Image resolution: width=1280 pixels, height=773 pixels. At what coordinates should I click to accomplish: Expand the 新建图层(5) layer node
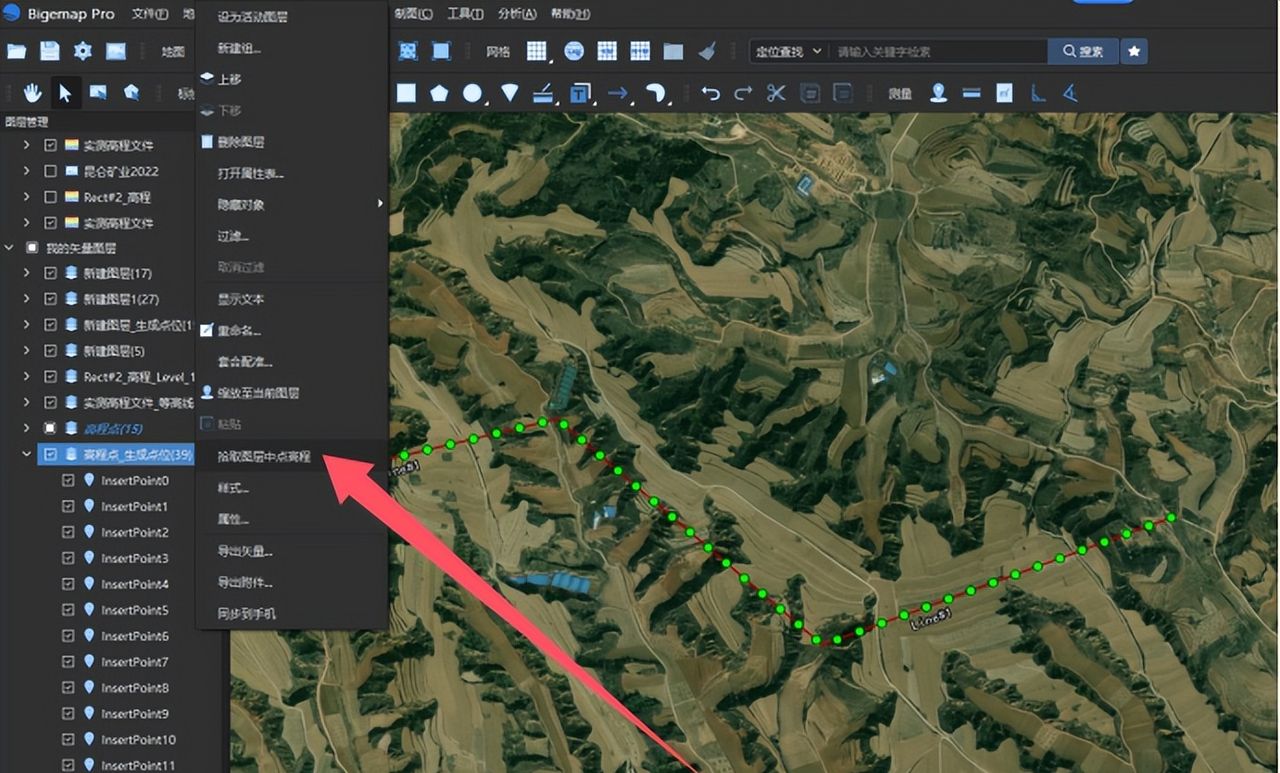[27, 351]
